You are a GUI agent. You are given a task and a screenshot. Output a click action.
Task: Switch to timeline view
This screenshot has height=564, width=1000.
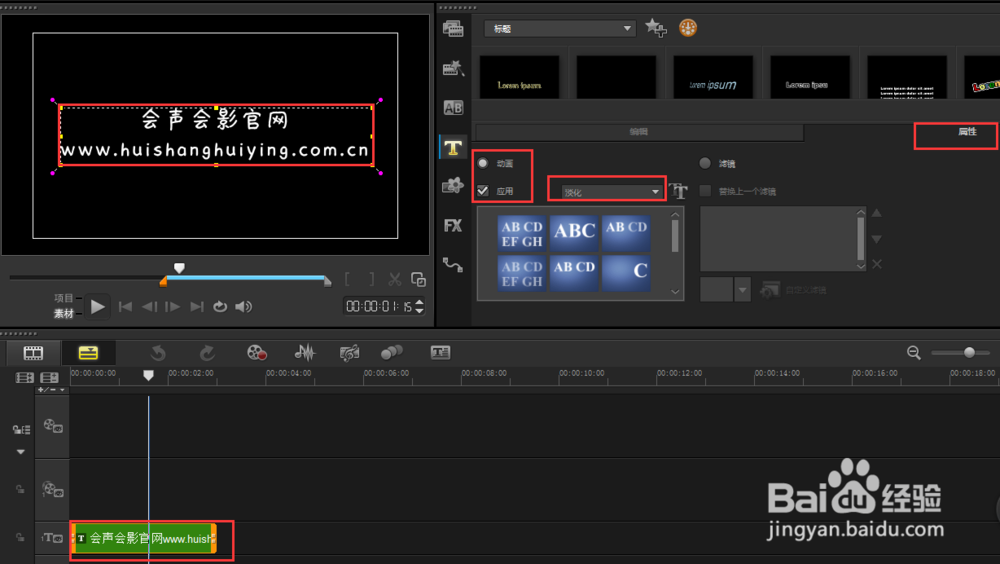pos(88,353)
